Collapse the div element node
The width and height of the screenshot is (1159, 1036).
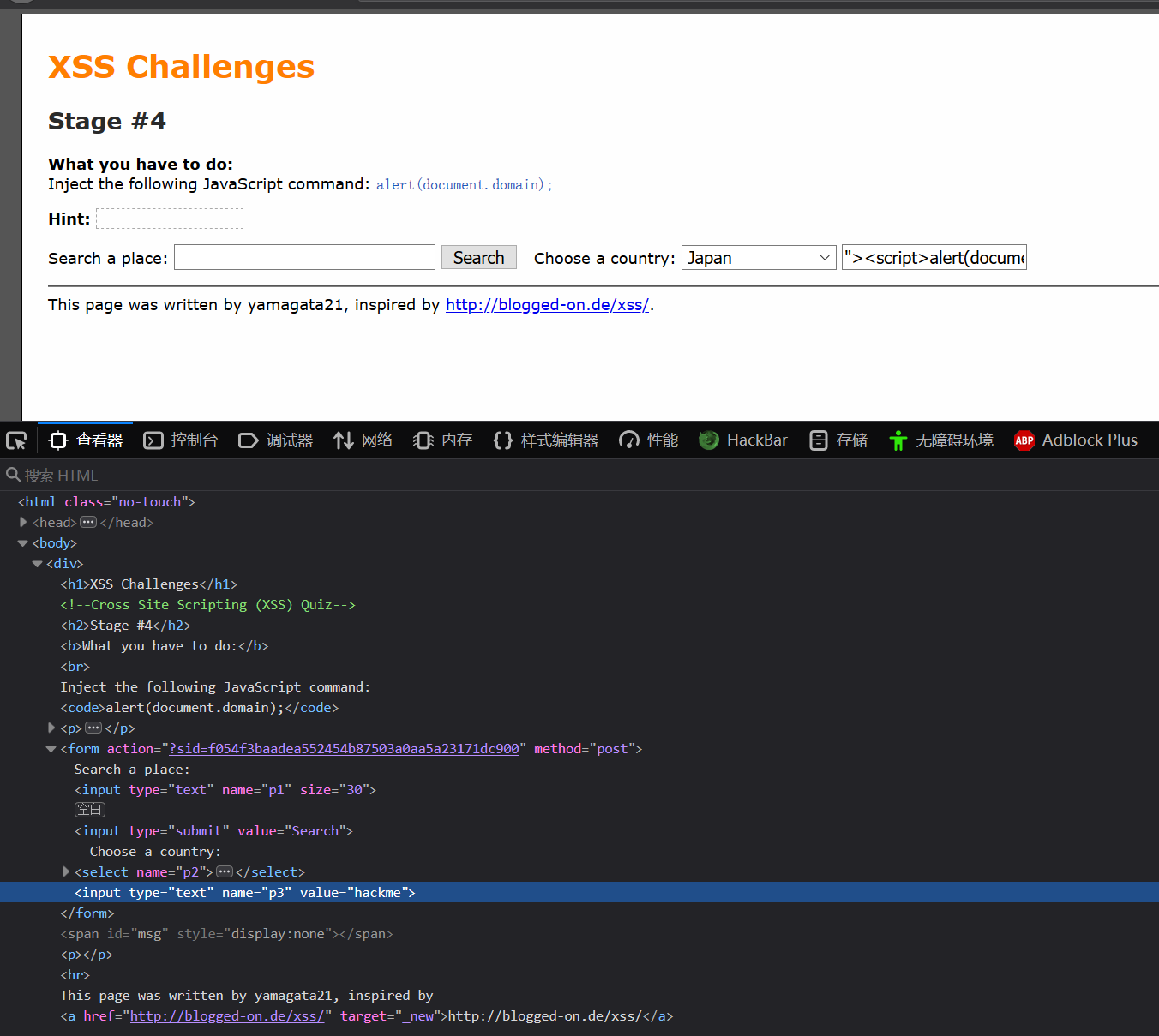pos(37,564)
